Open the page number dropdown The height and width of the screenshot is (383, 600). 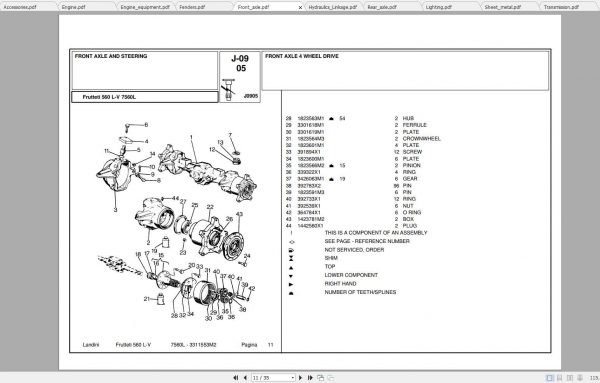pyautogui.click(x=293, y=378)
